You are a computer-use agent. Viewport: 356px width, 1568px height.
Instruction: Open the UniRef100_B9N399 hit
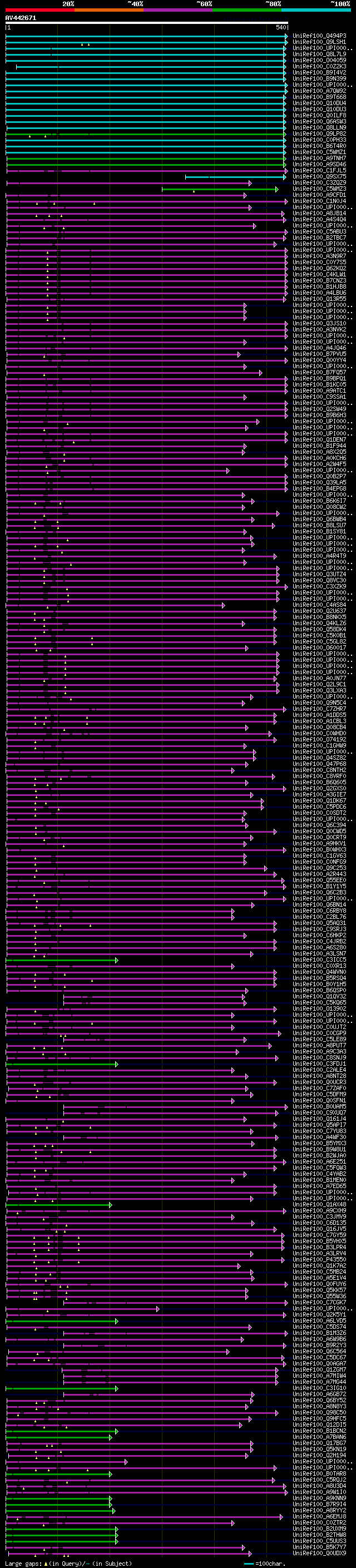(319, 78)
